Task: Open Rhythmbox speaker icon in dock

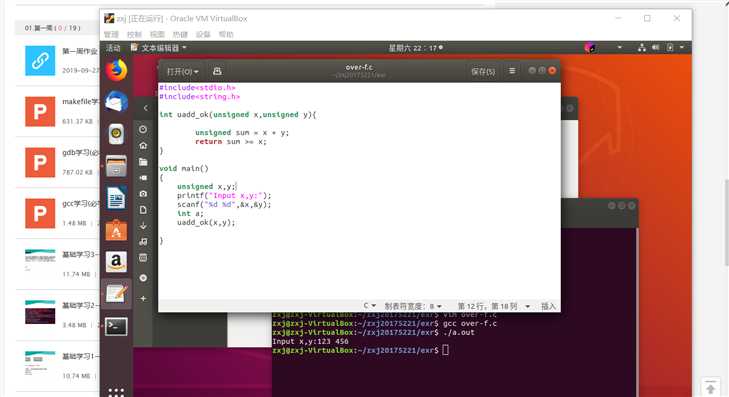Action: (x=116, y=134)
